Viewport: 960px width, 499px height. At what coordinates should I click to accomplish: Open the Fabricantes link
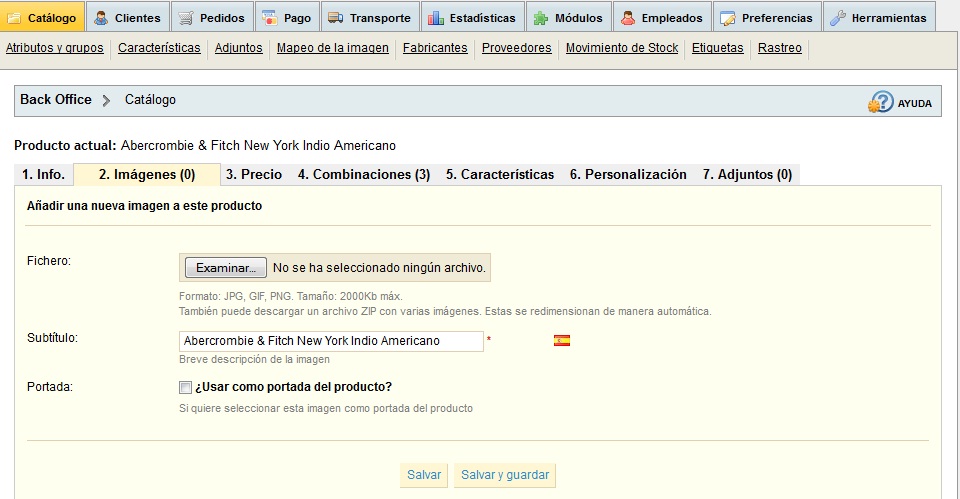coord(435,48)
